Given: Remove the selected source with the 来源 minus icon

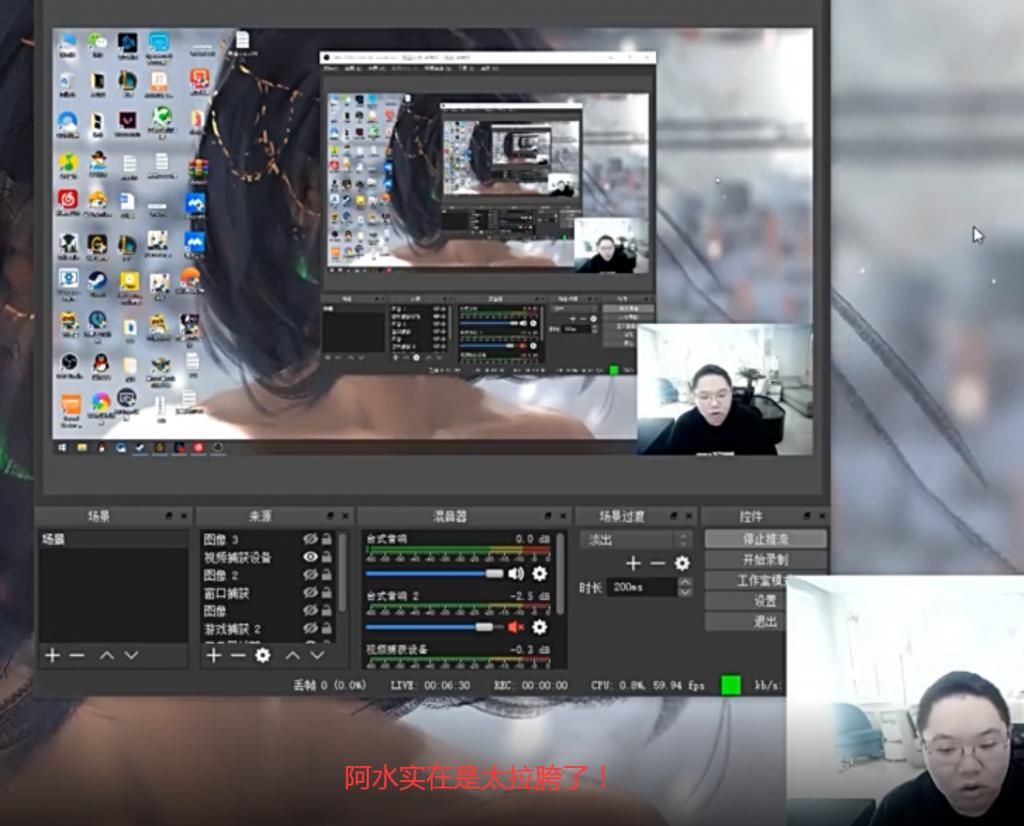Looking at the screenshot, I should pyautogui.click(x=238, y=655).
